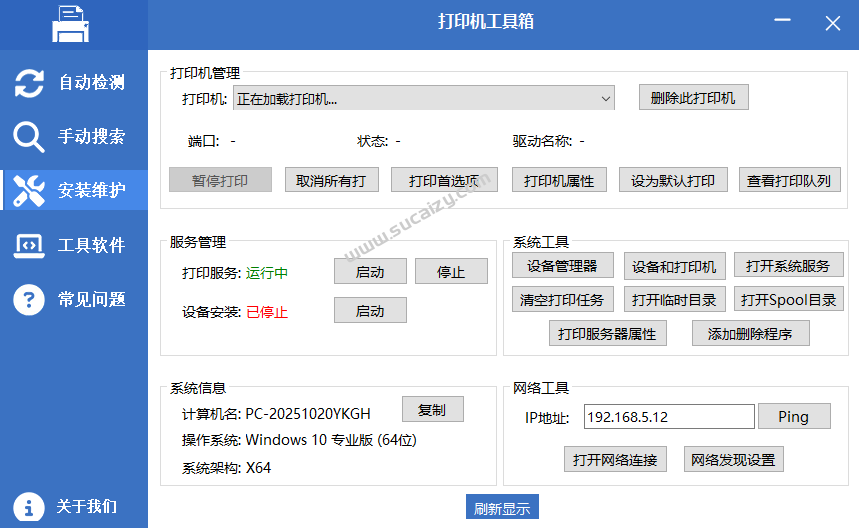Click the question mark icon for 常见问题
Screen dimensions: 859x528
(28, 300)
